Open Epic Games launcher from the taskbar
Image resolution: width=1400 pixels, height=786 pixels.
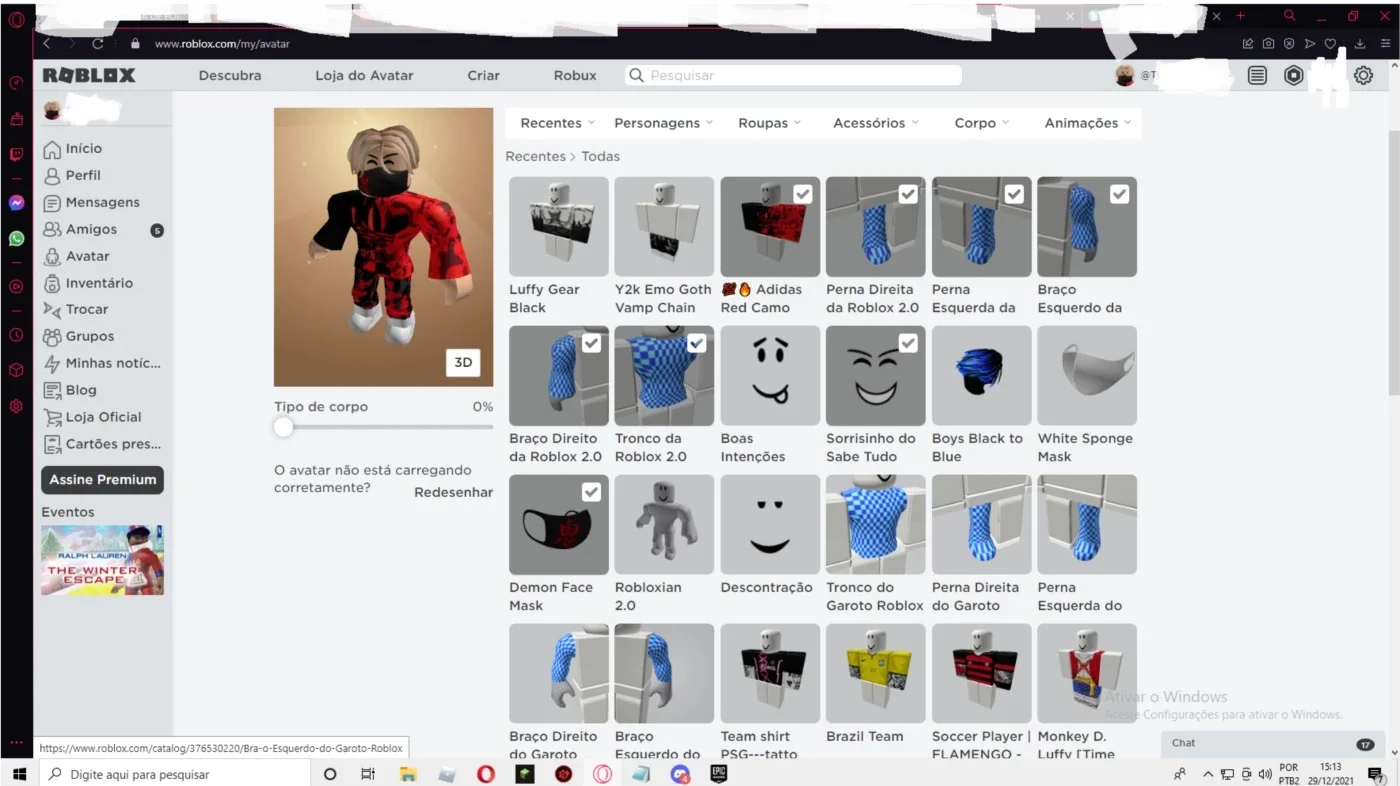click(718, 774)
